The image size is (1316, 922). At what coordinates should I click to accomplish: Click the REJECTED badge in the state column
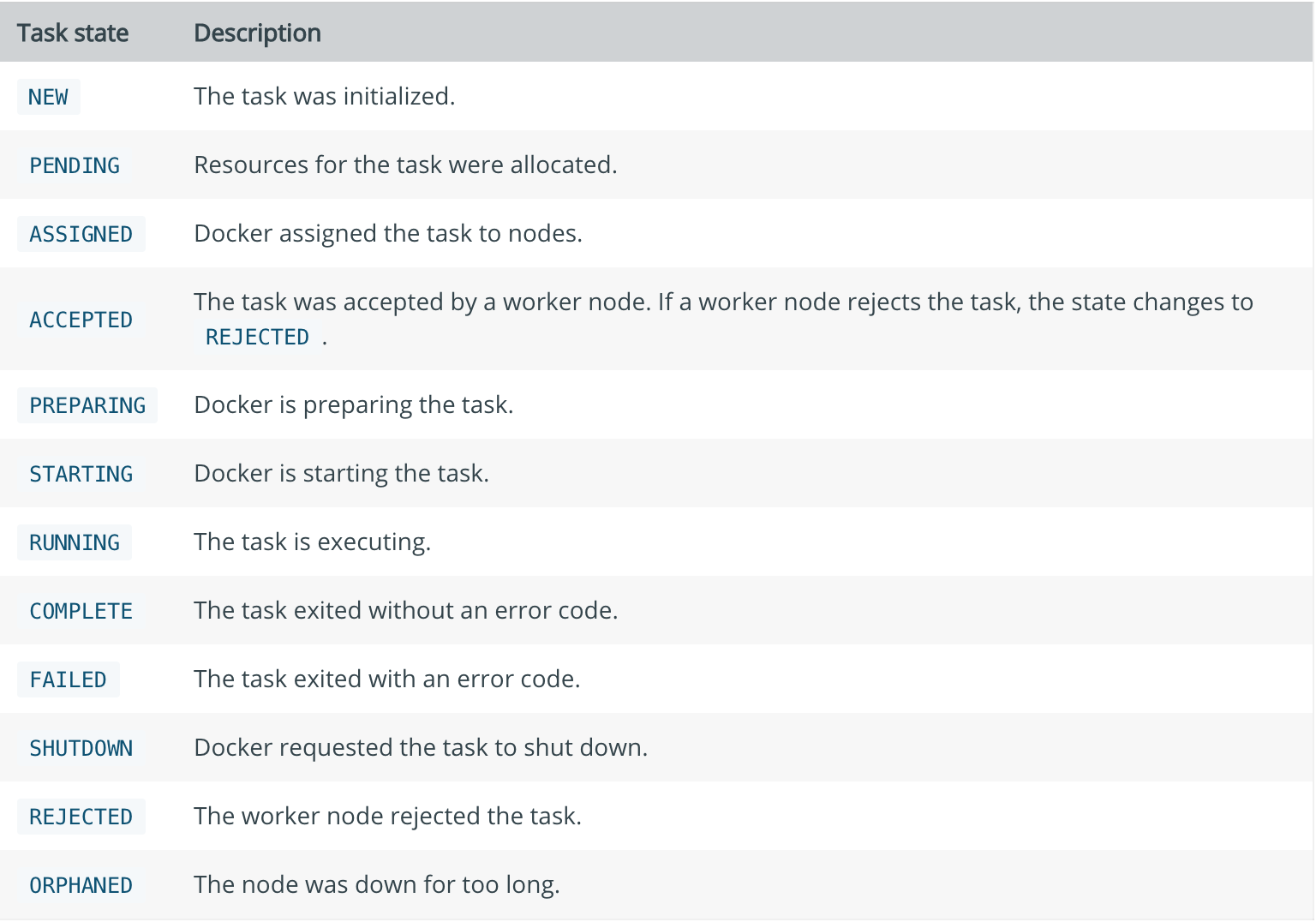pos(81,817)
